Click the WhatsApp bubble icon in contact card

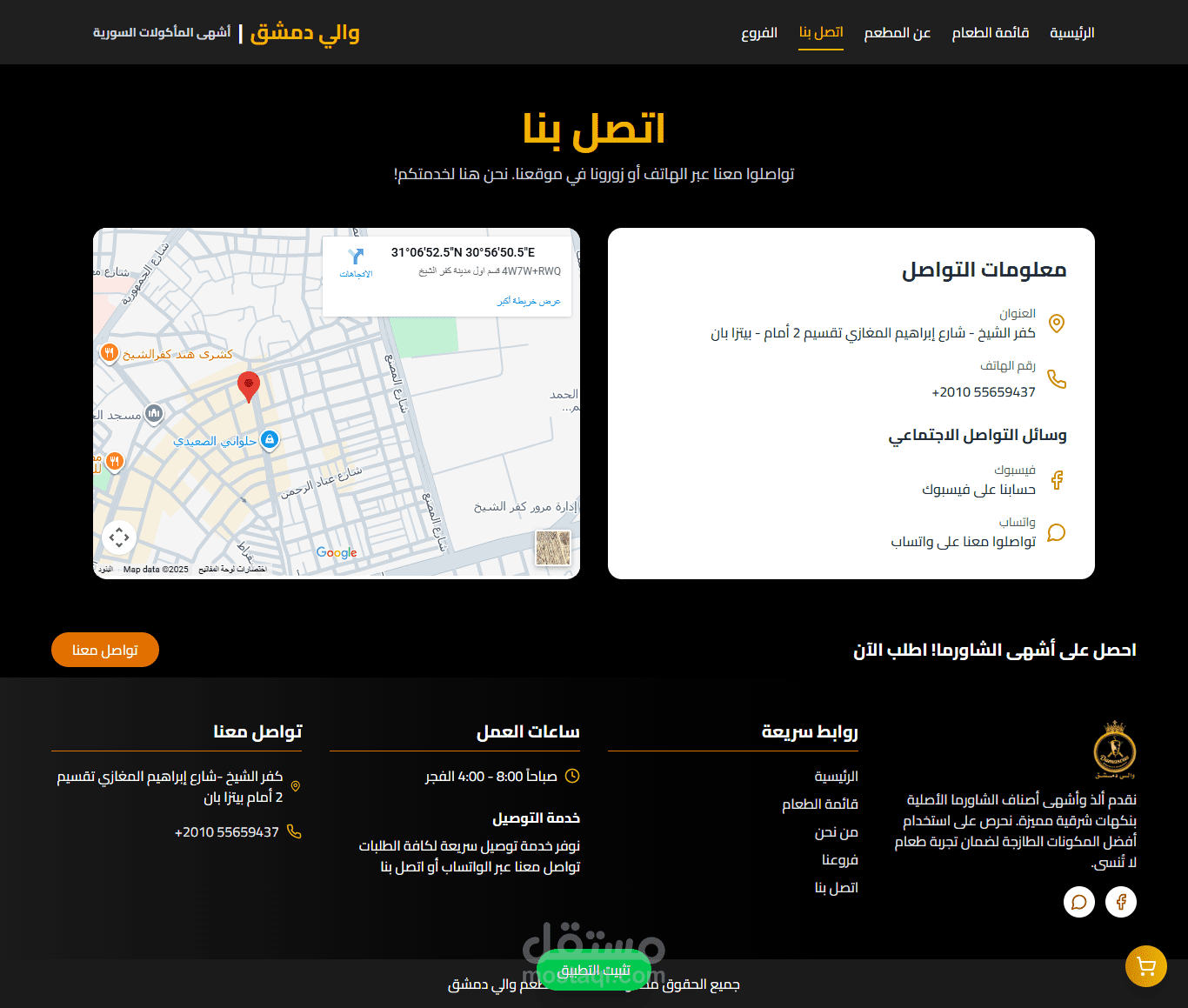click(1057, 532)
